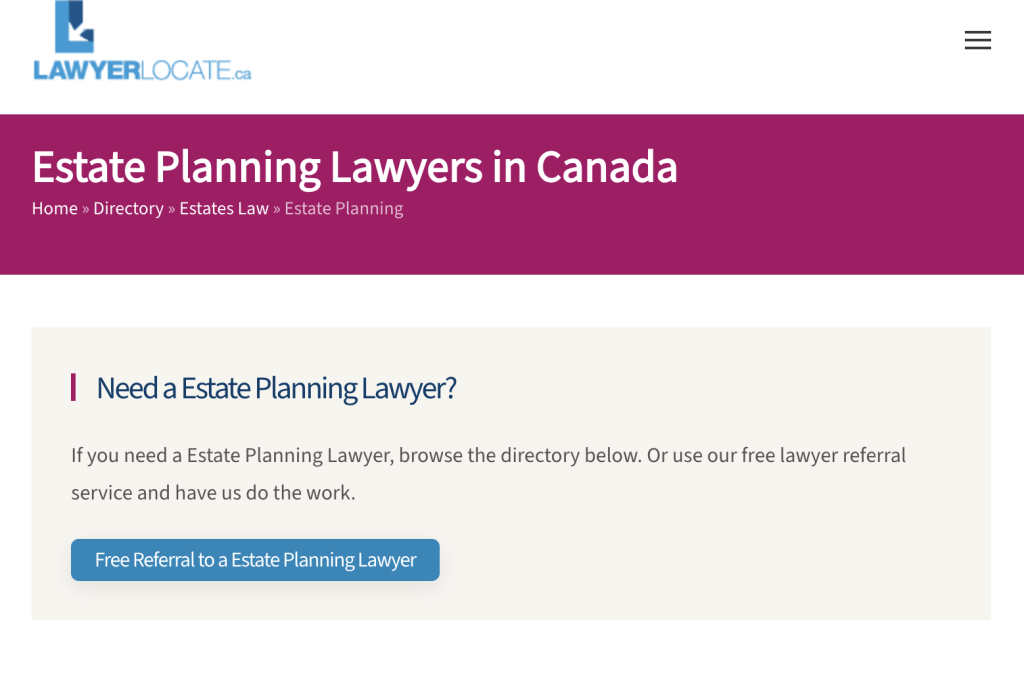The height and width of the screenshot is (673, 1024).
Task: Open Home from the pink breadcrumb bar
Action: (x=54, y=208)
